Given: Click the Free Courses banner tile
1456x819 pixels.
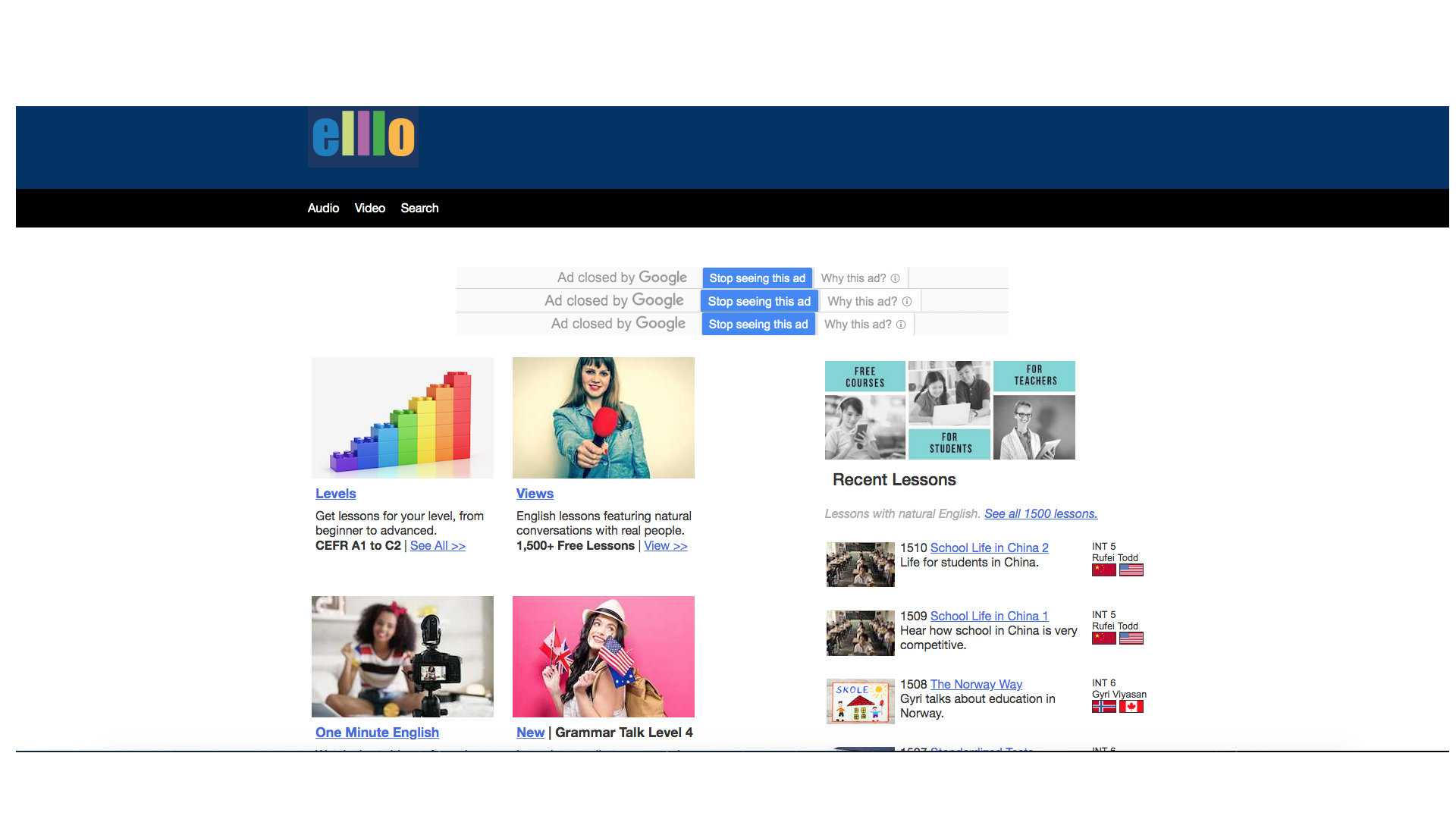Looking at the screenshot, I should [x=865, y=377].
